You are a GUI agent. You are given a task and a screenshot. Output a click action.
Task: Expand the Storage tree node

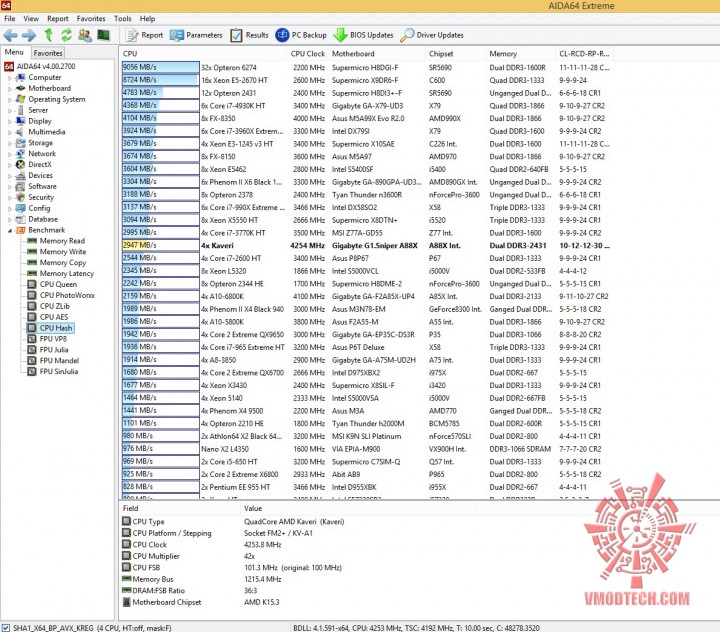coord(10,143)
